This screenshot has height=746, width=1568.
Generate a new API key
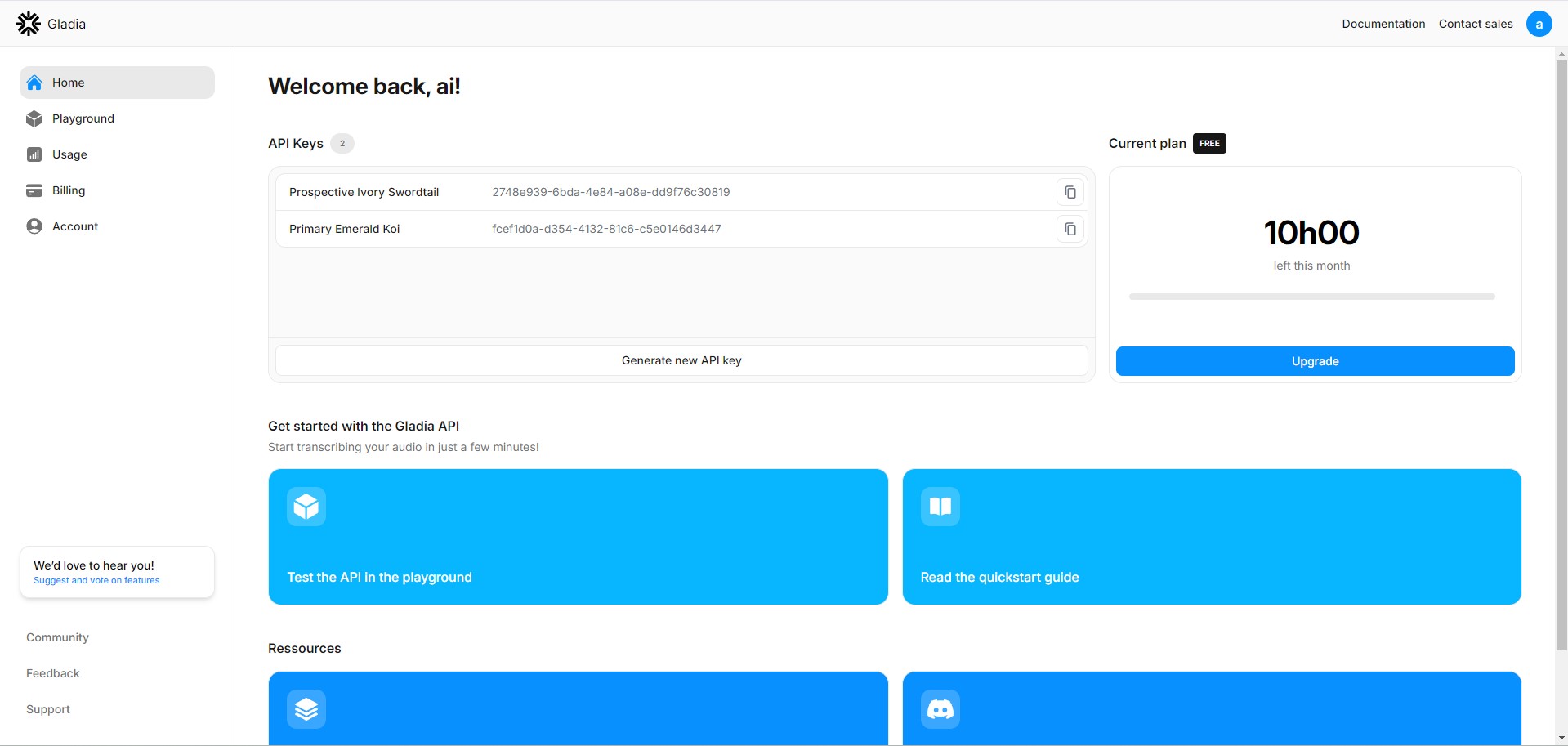click(681, 360)
